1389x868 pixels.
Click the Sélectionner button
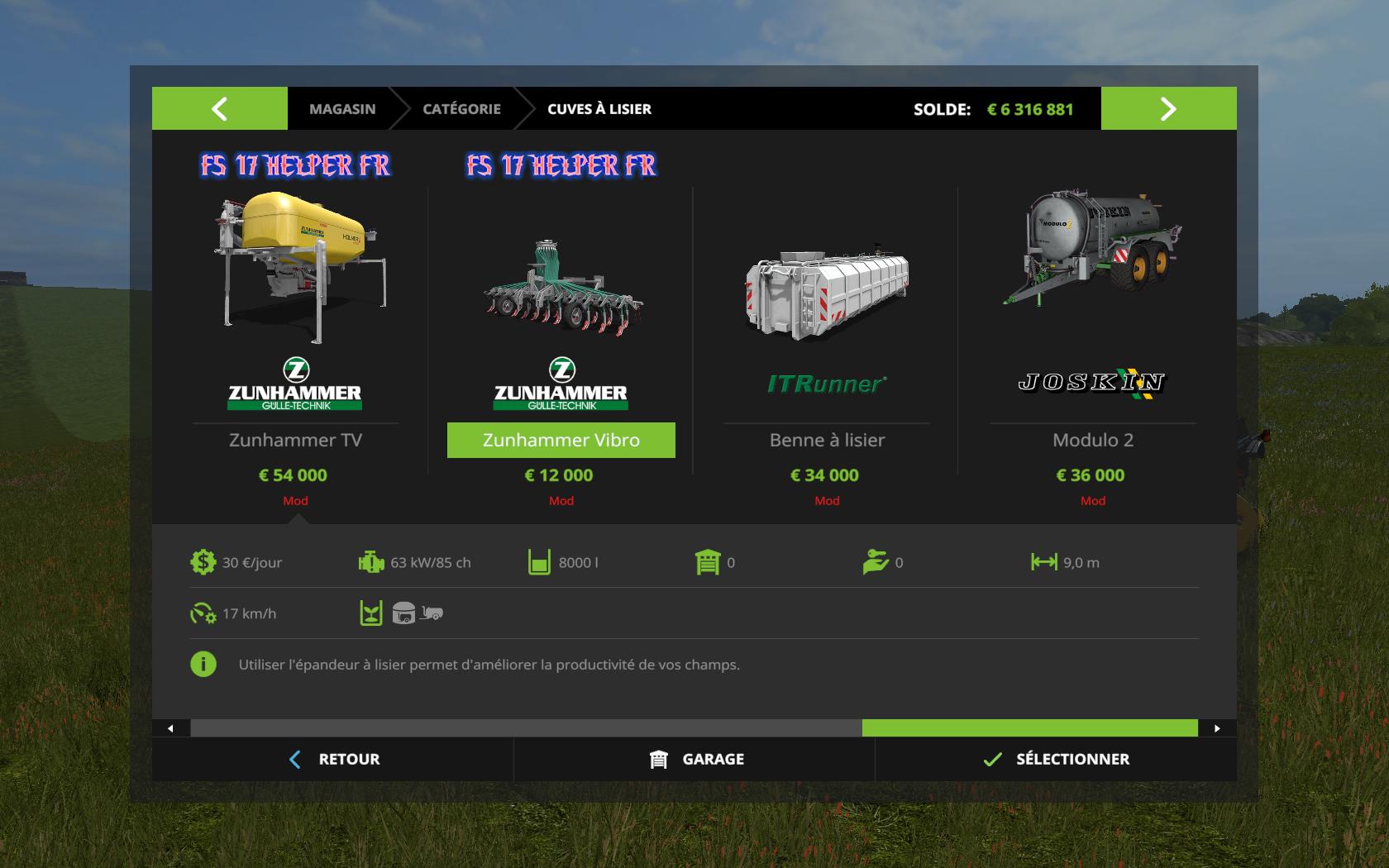point(1056,759)
